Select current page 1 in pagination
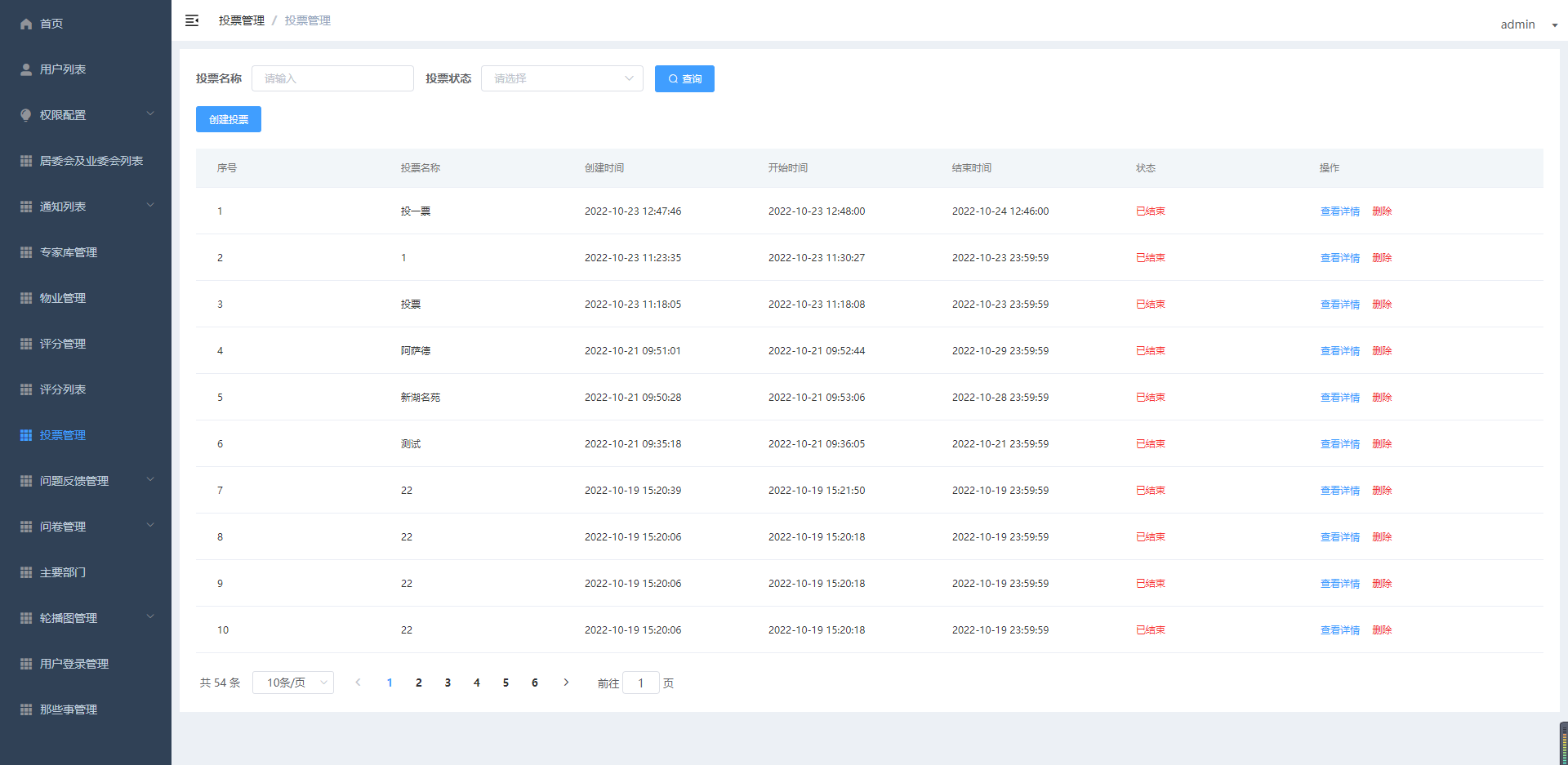The image size is (1568, 765). [390, 683]
